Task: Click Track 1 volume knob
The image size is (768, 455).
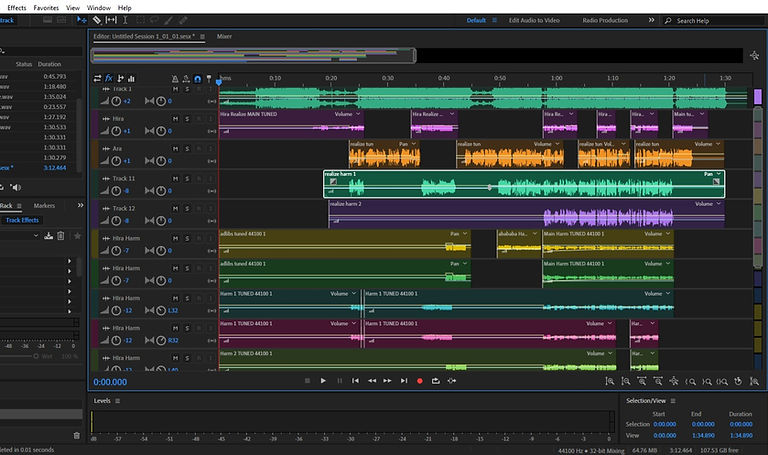Action: [x=116, y=101]
